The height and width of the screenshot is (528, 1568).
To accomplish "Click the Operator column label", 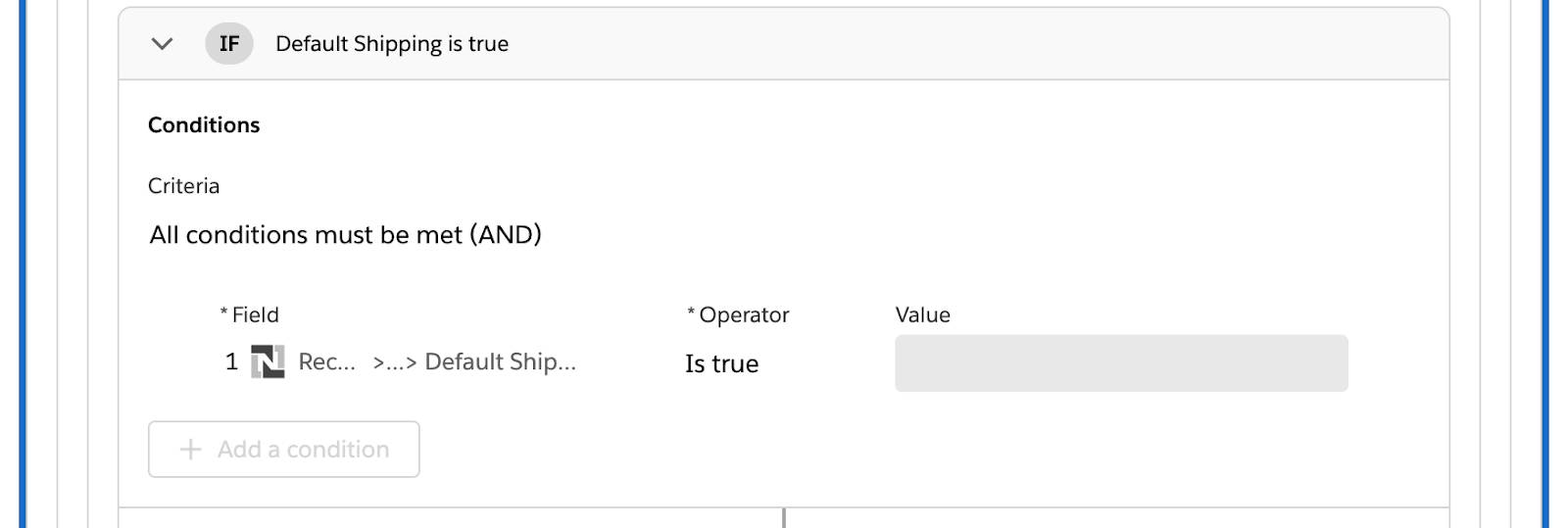I will coord(743,315).
